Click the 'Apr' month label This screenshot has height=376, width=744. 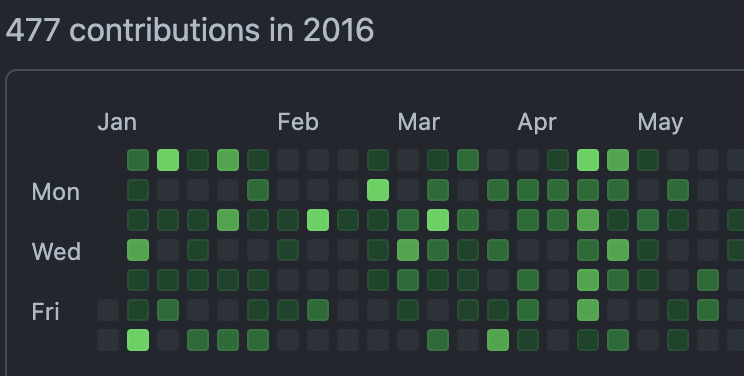pyautogui.click(x=537, y=123)
